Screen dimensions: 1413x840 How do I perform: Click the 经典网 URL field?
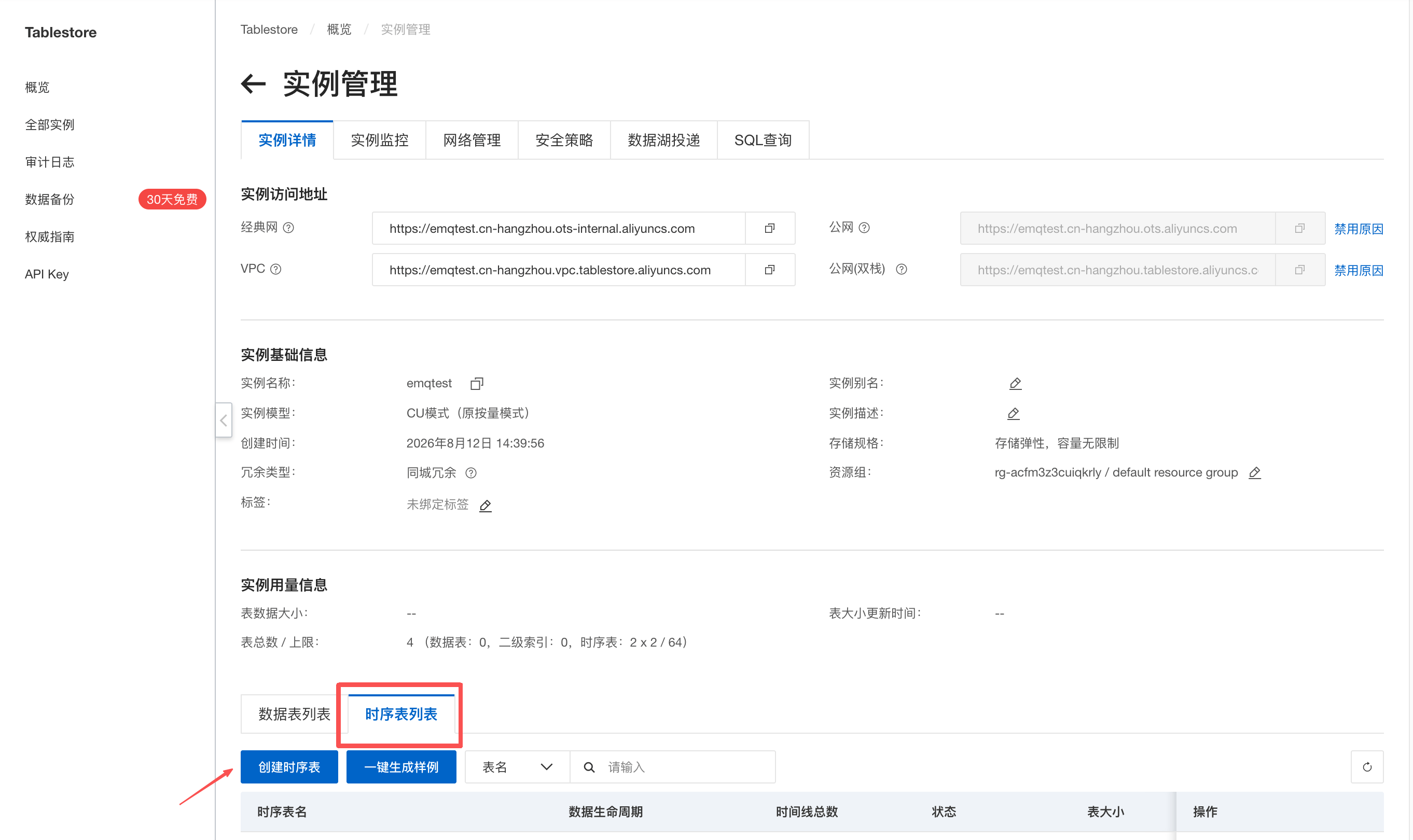pos(559,228)
